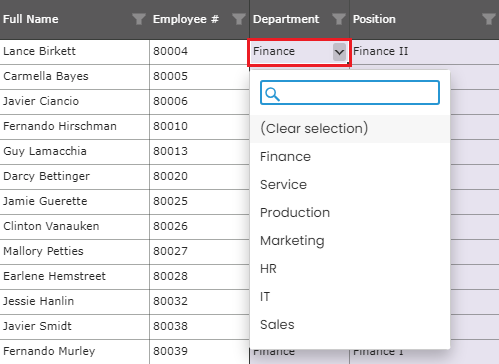Click employee number 80025 cell
This screenshot has height=364, width=499.
[199, 202]
